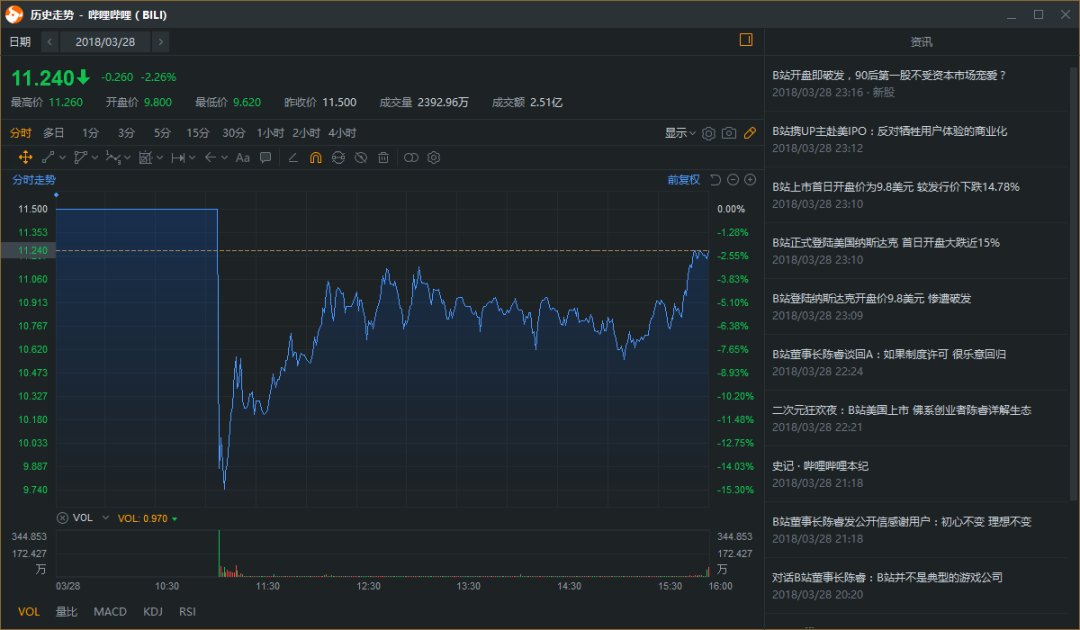Click the date field 2018/03/28
This screenshot has height=630, width=1080.
click(x=105, y=42)
